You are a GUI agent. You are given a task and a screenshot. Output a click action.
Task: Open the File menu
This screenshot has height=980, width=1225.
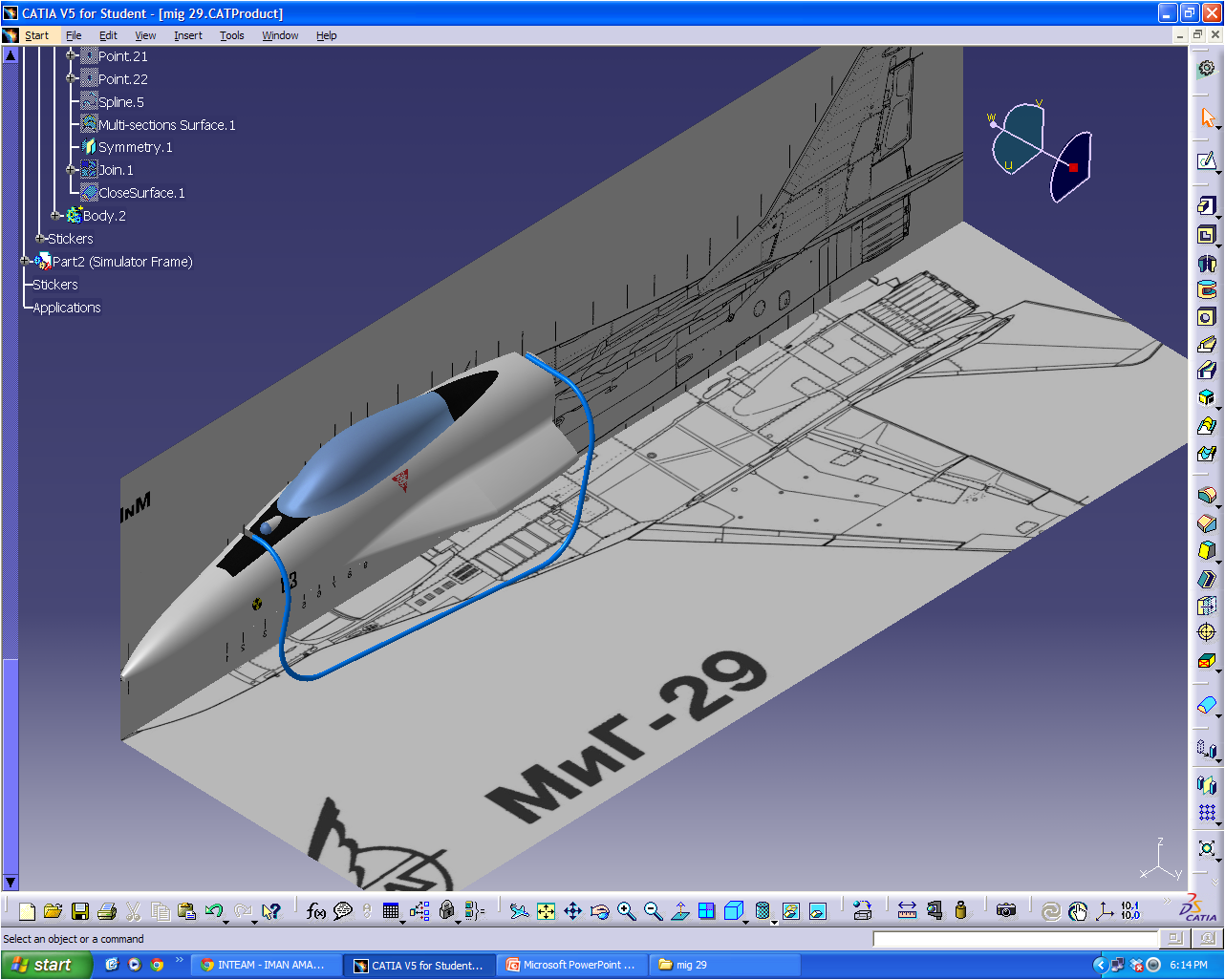(74, 35)
